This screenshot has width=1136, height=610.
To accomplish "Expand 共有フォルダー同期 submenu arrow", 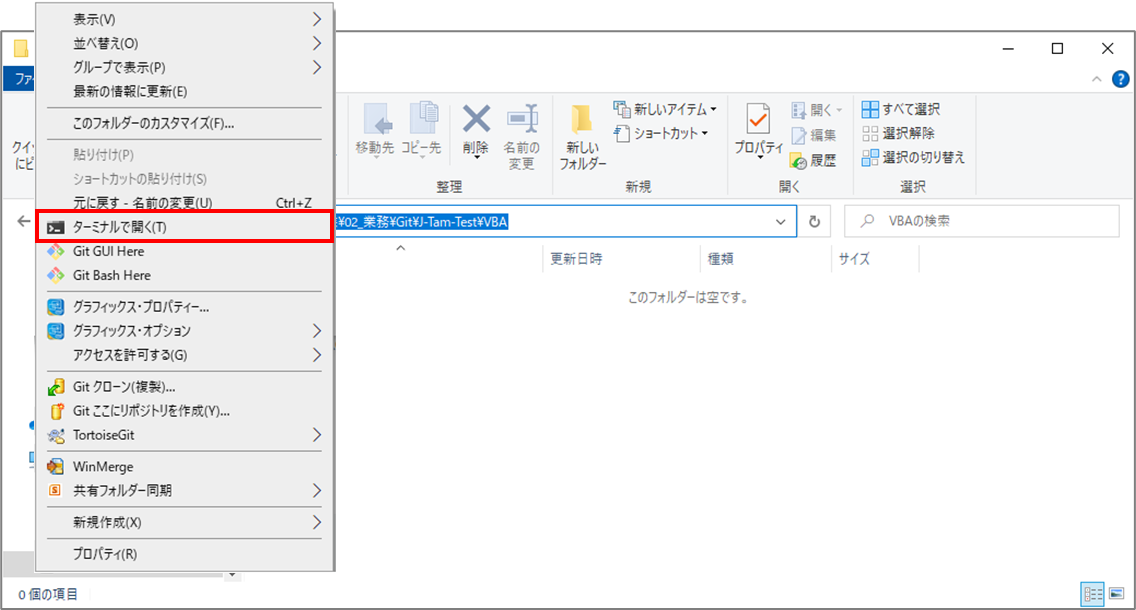I will tap(317, 490).
